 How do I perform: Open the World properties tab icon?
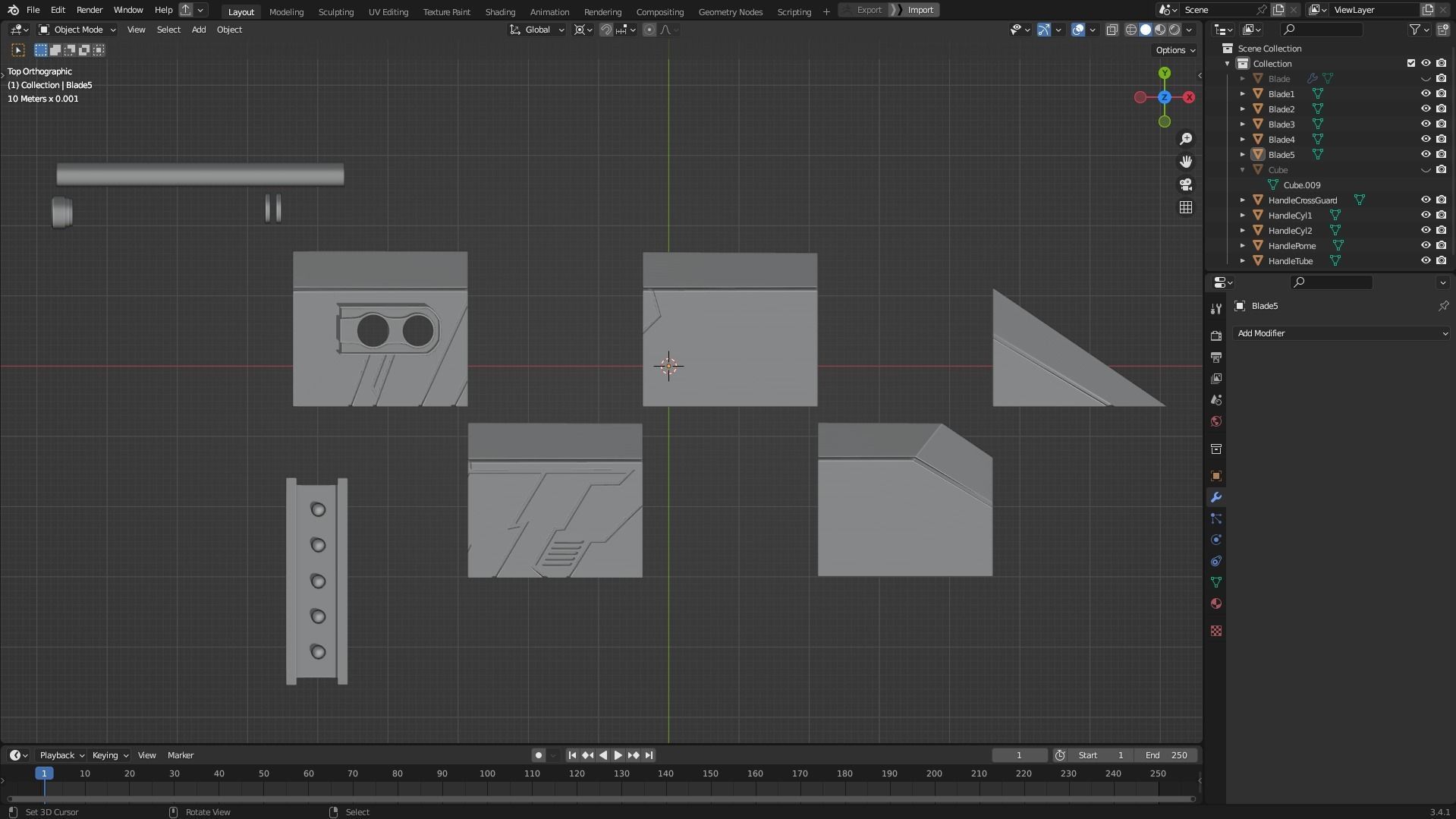tap(1216, 421)
